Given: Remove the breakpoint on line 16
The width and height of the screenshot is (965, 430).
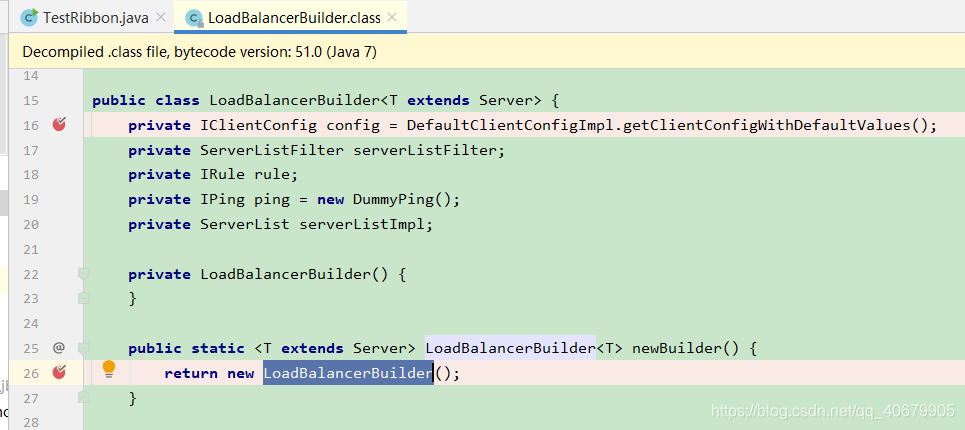Looking at the screenshot, I should coord(59,125).
